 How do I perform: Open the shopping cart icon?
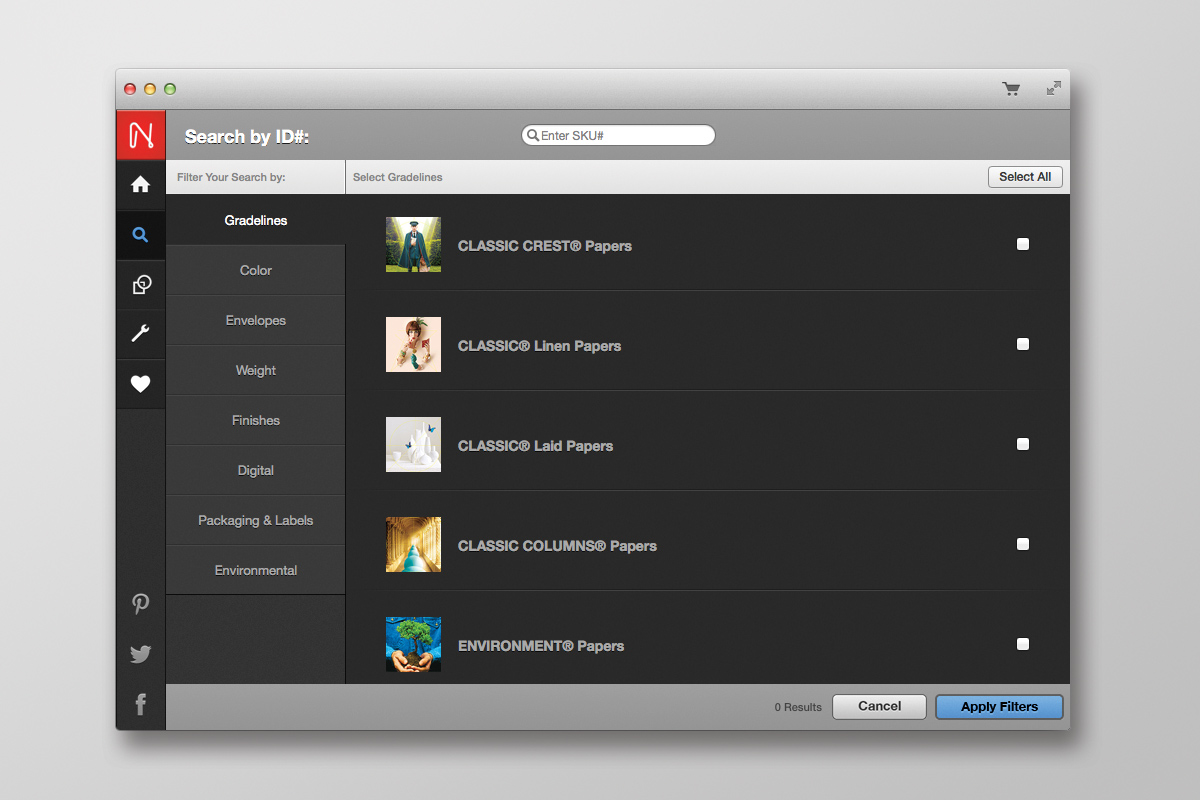pos(1011,89)
